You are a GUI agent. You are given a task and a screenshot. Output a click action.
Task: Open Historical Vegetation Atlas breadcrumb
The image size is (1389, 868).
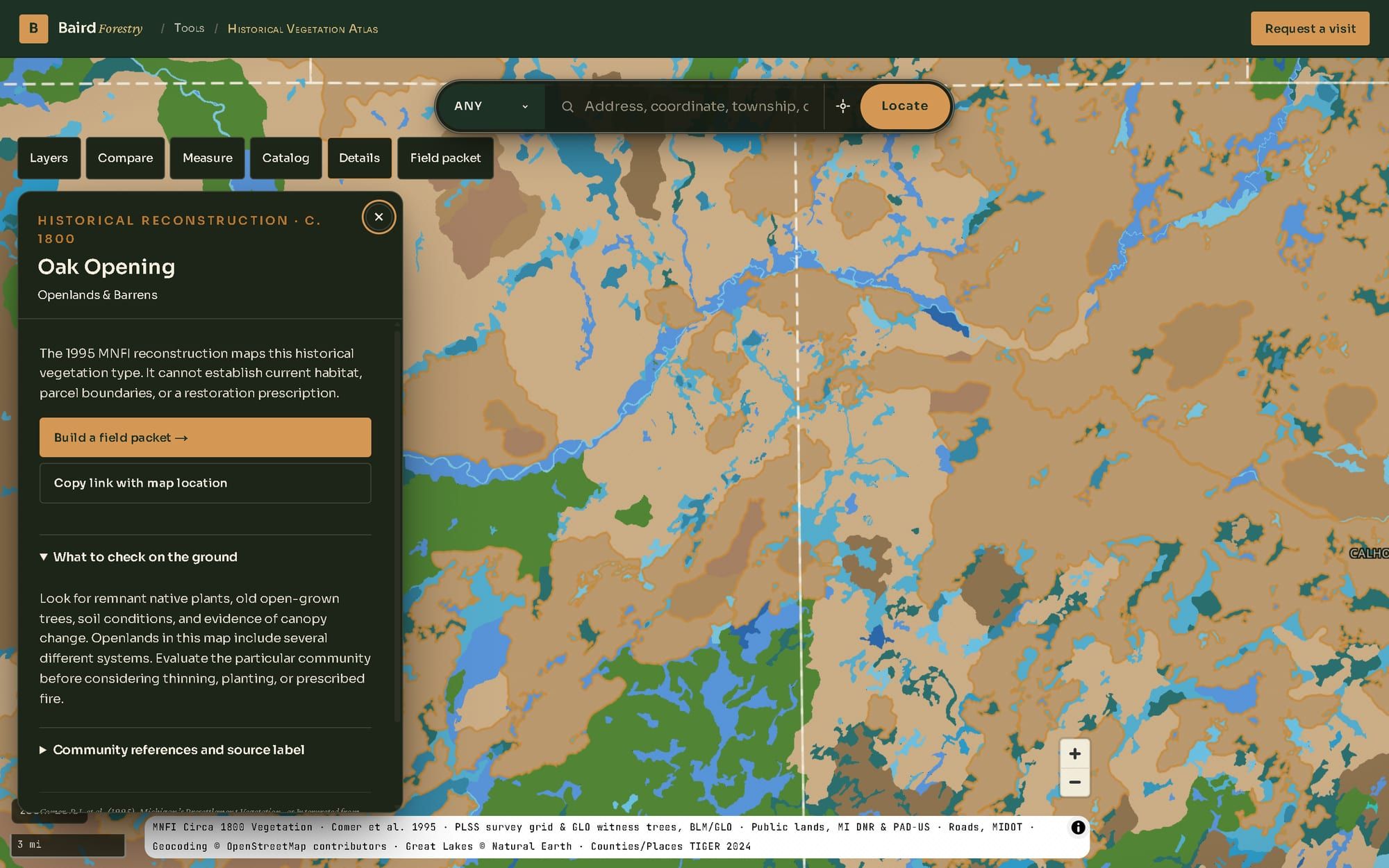tap(303, 29)
